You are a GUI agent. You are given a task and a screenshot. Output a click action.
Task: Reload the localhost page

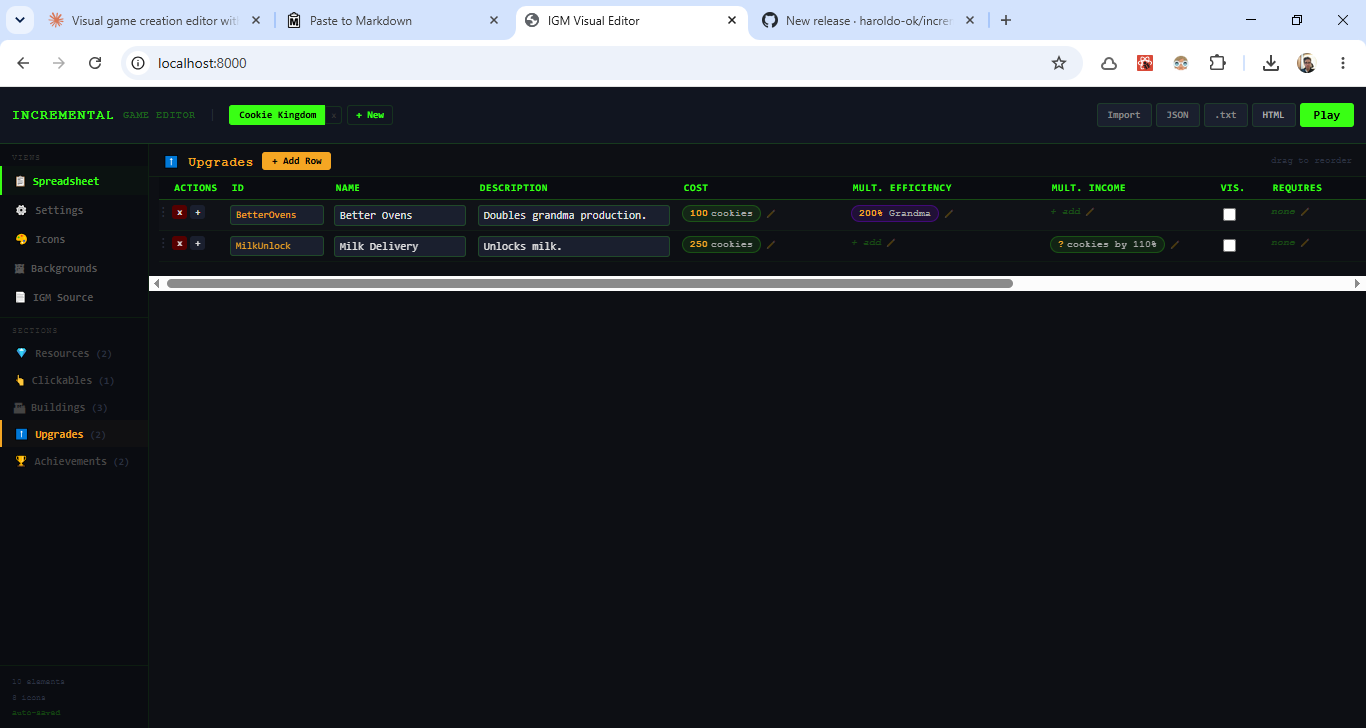(95, 63)
